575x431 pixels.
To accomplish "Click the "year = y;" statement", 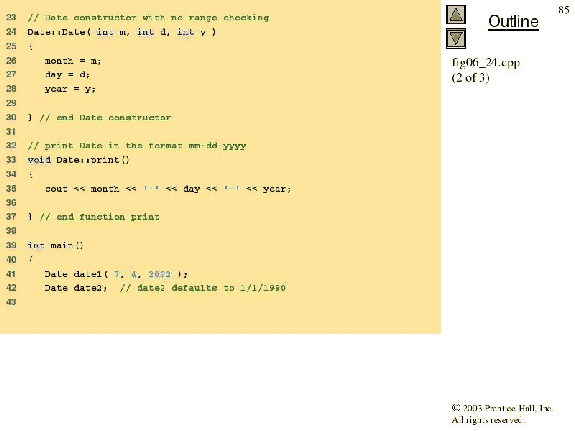I will (x=70, y=89).
